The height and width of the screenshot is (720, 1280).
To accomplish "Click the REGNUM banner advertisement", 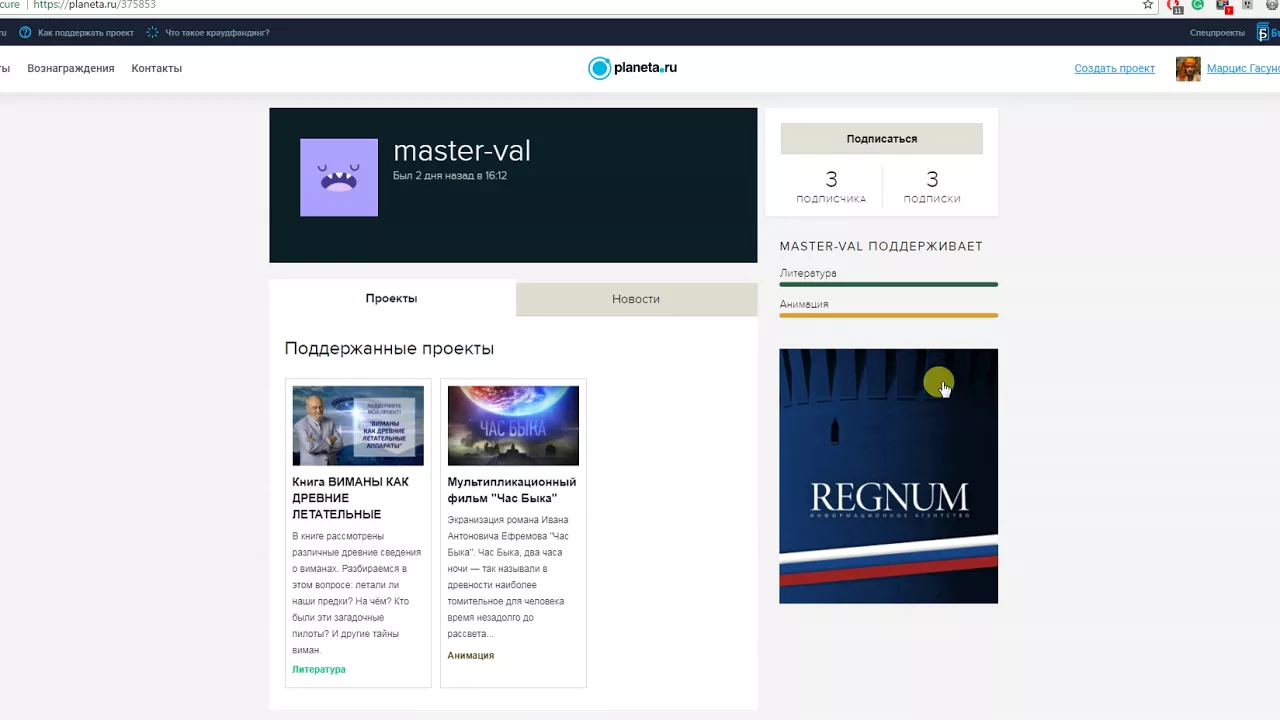I will [888, 476].
